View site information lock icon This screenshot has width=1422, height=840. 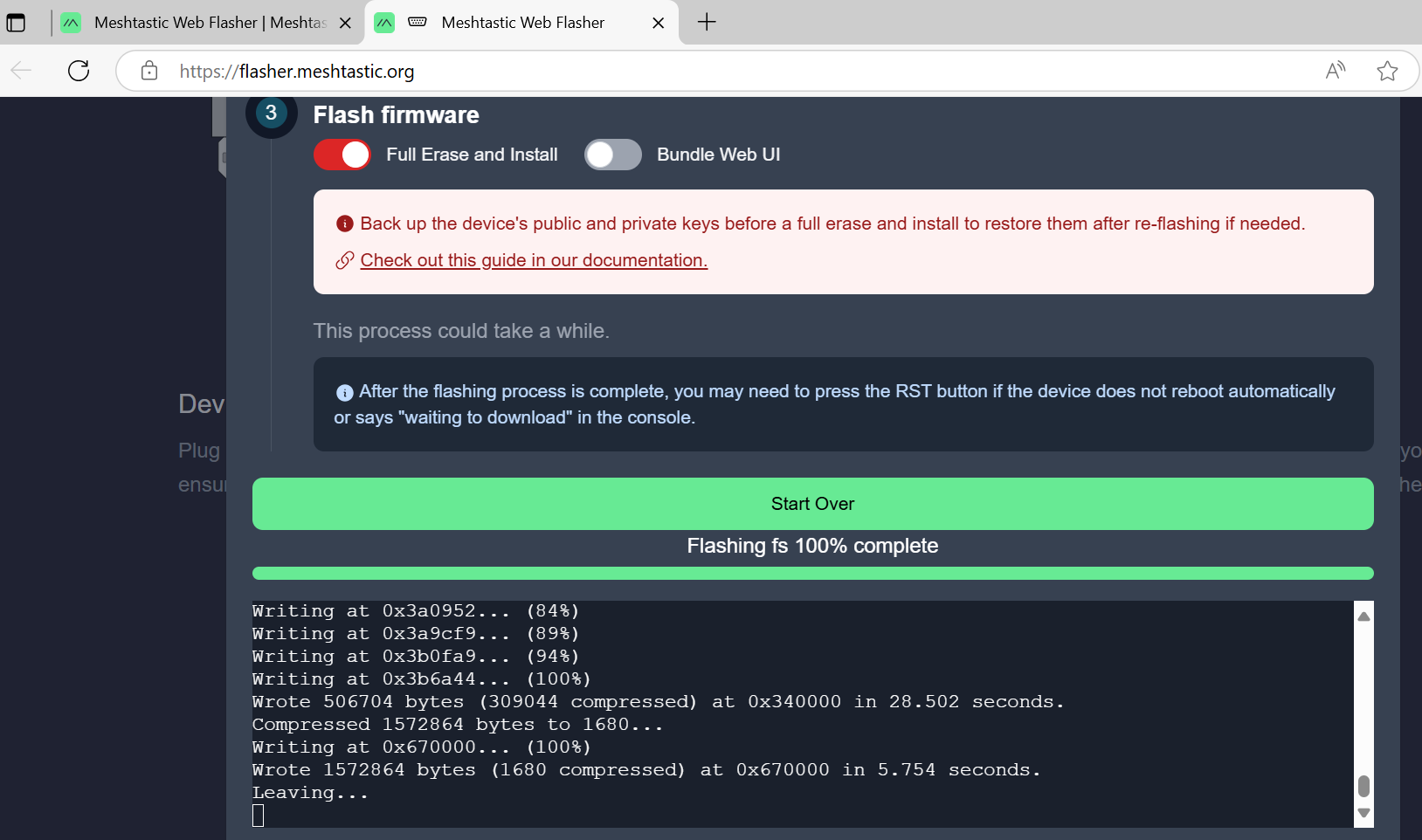pyautogui.click(x=149, y=71)
